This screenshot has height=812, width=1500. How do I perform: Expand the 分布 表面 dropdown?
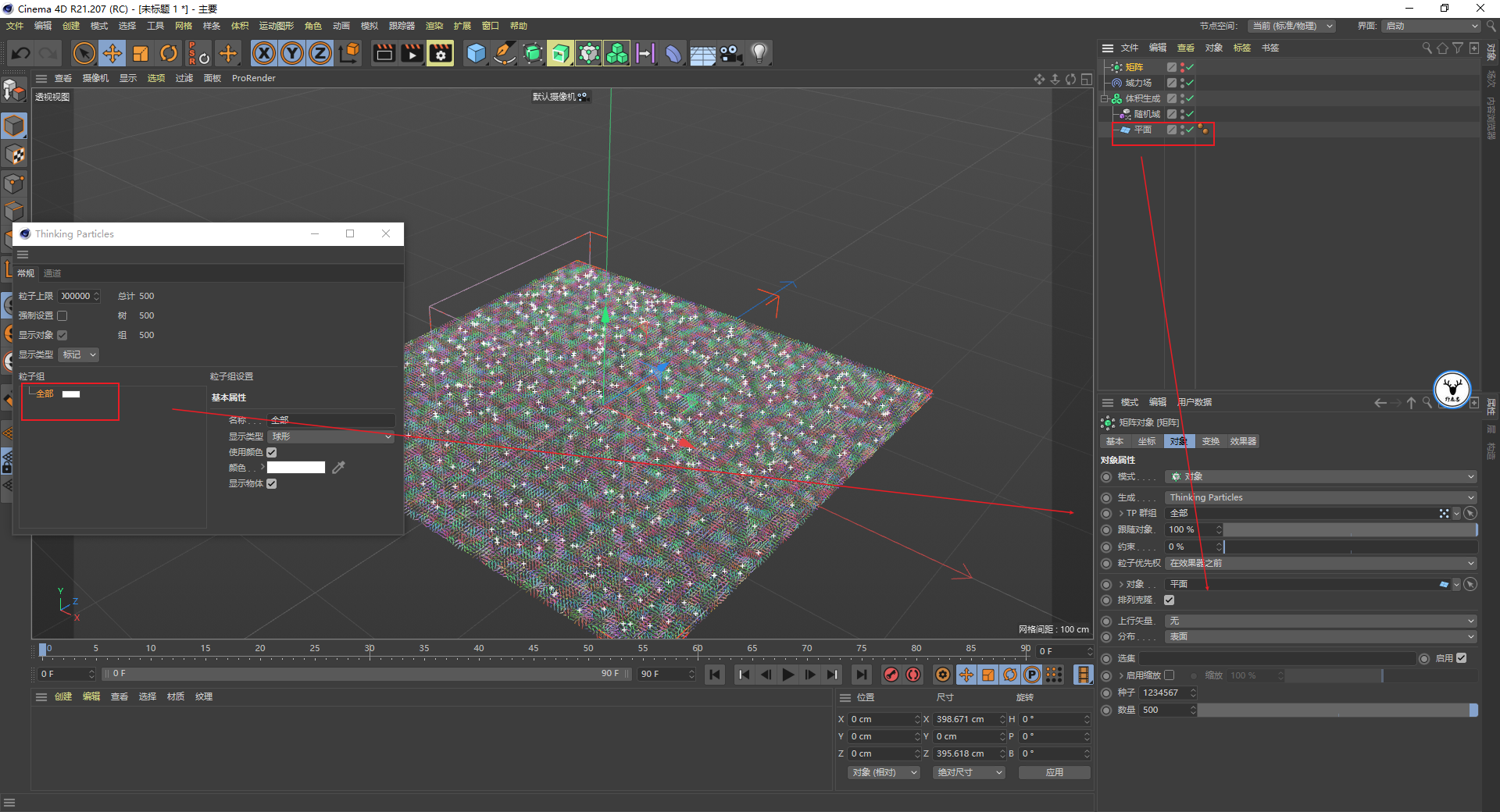1320,636
